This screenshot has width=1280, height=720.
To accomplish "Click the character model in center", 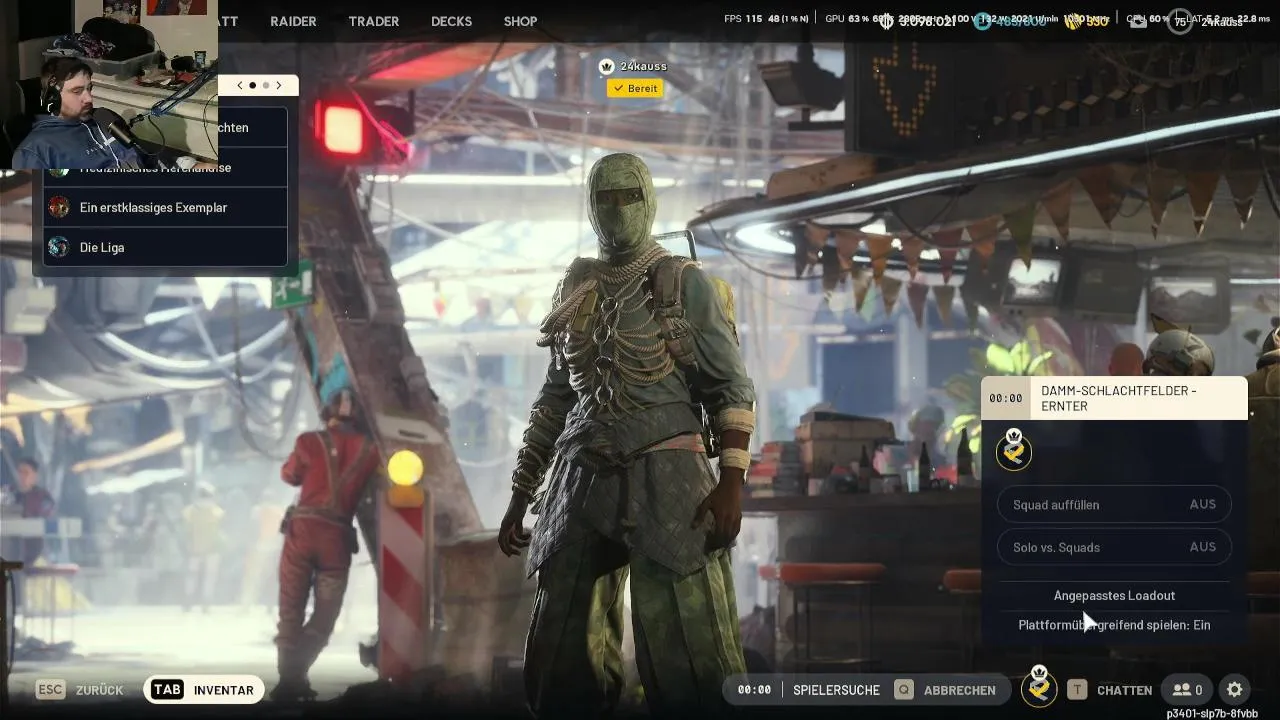I will click(x=630, y=430).
